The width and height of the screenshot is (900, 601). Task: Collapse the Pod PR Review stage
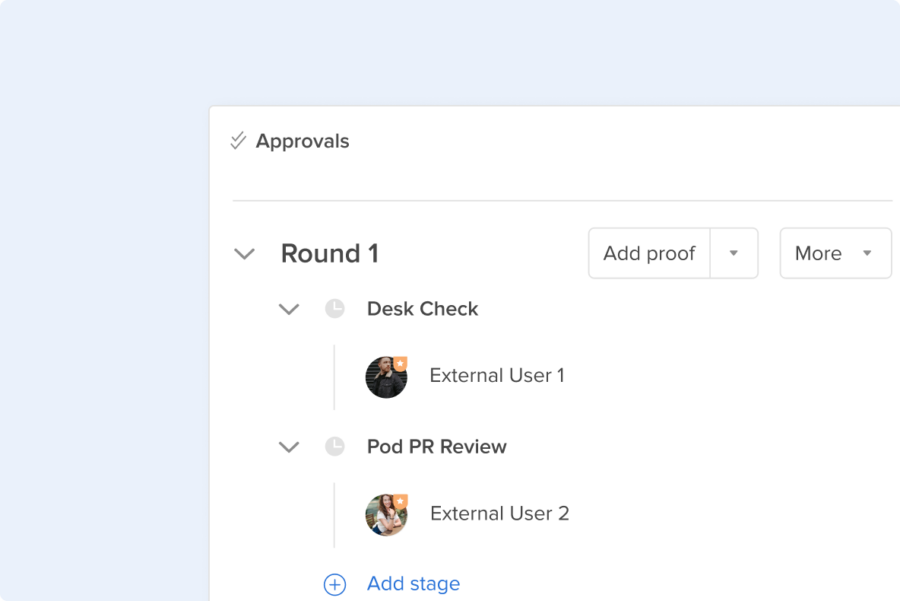[x=289, y=447]
